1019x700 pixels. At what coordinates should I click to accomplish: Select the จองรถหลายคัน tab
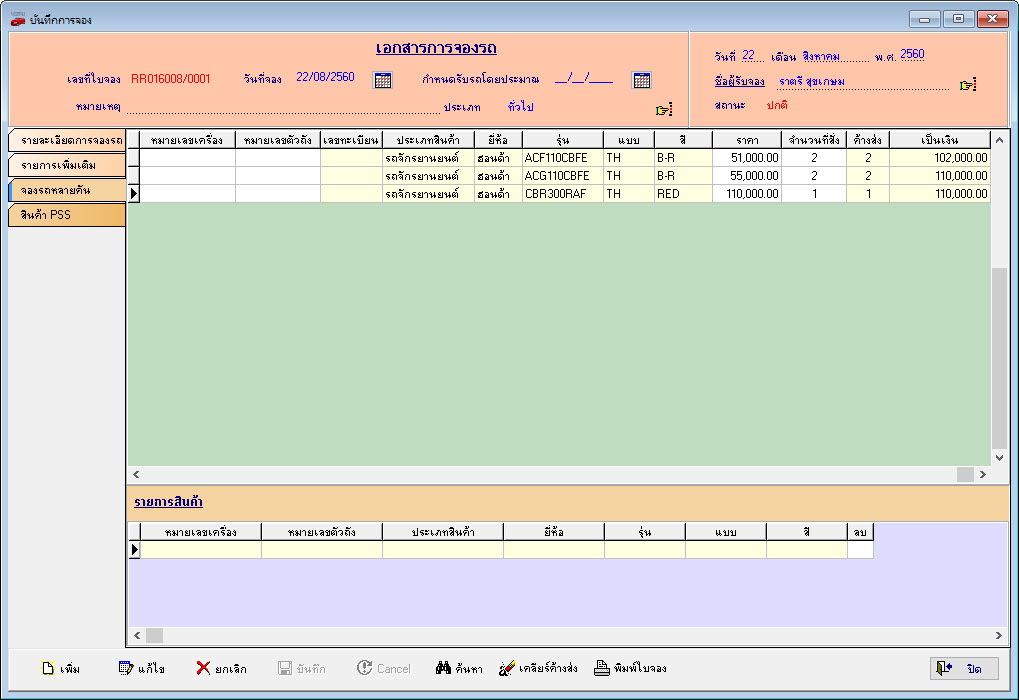coord(66,190)
